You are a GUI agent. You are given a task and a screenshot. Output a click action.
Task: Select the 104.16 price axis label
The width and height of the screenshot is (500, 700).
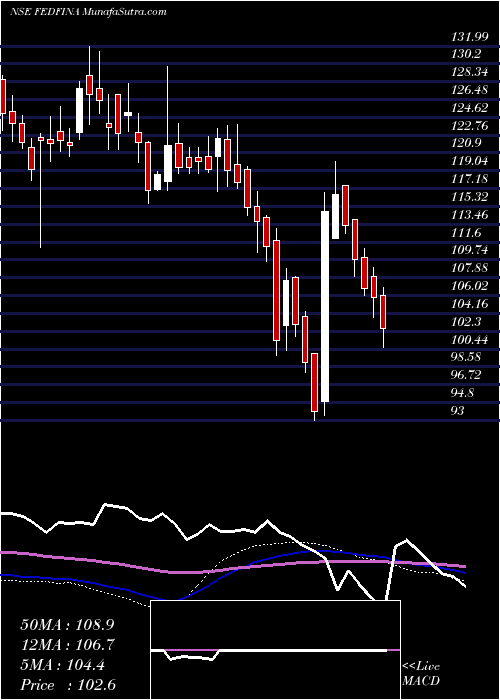point(471,304)
